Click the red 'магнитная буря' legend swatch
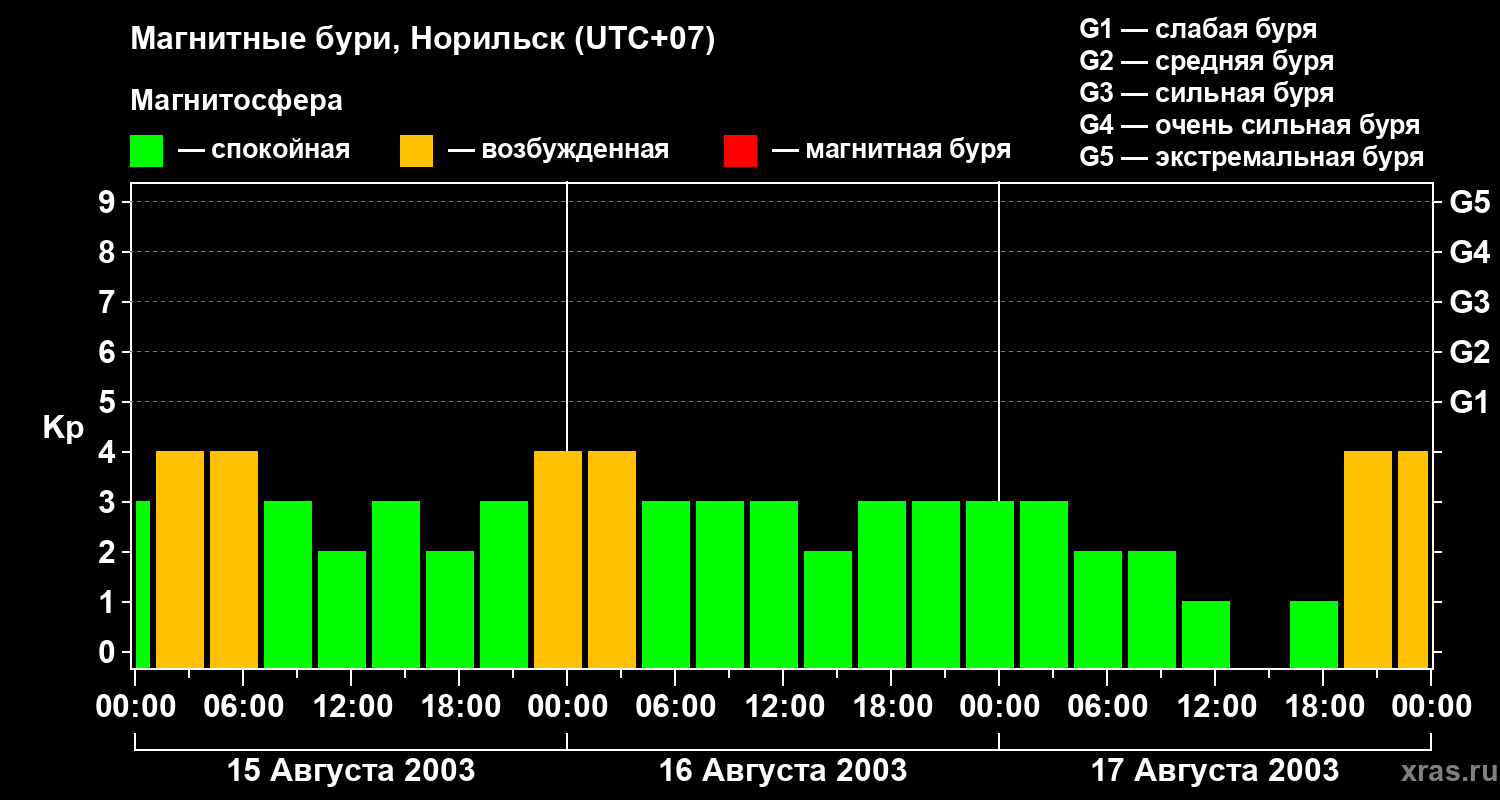The image size is (1500, 800). click(740, 151)
